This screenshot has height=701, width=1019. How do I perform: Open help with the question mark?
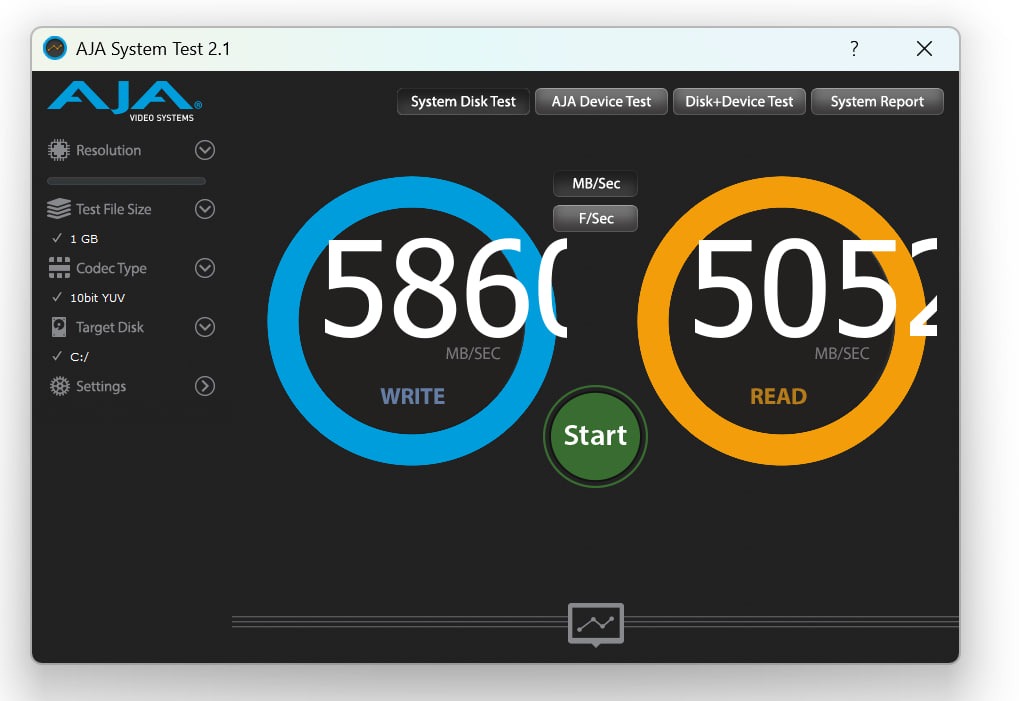click(854, 48)
